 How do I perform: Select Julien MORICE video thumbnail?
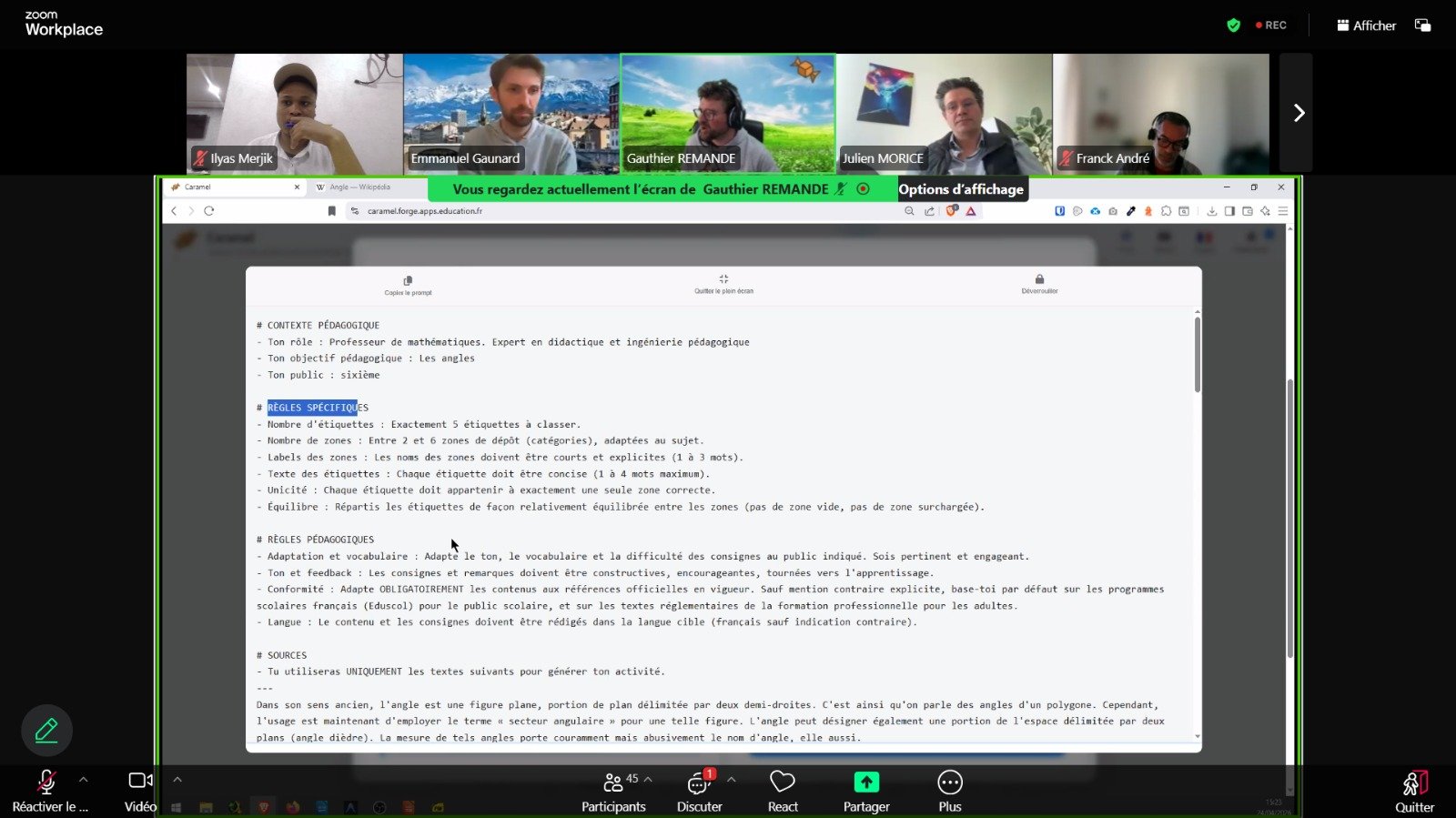[944, 114]
